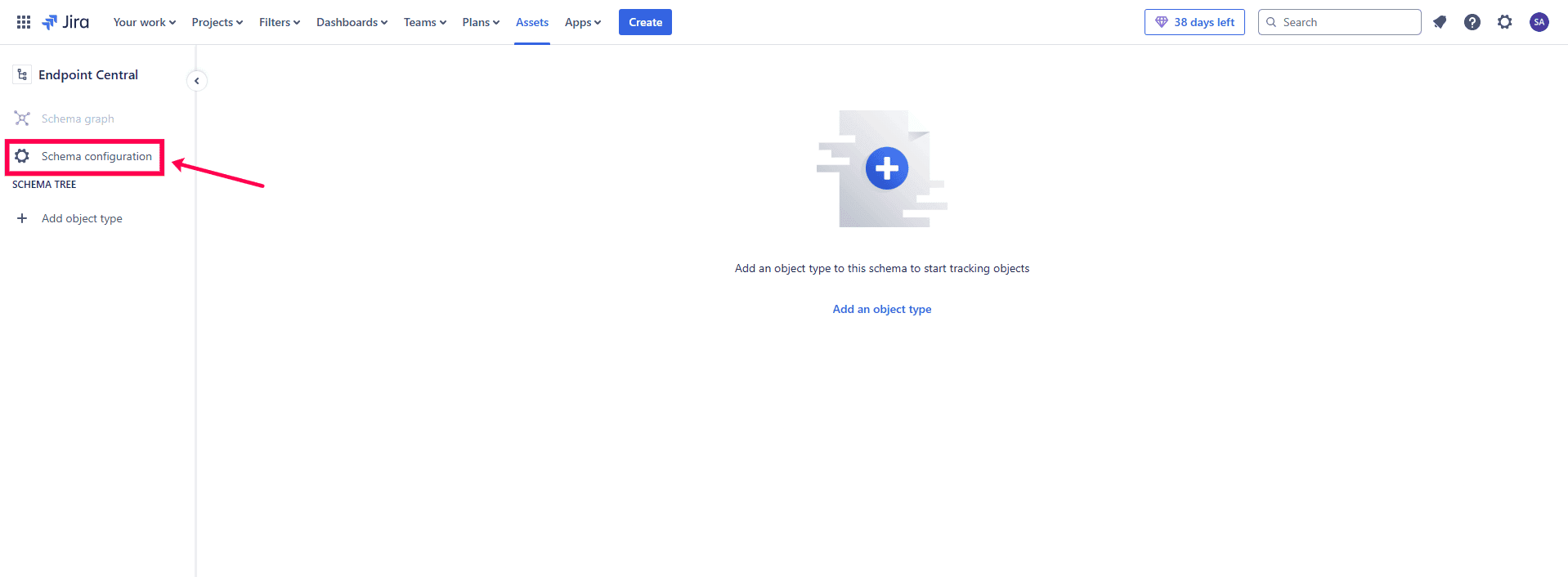Click the diamond icon in trial button
The width and height of the screenshot is (1568, 577).
(x=1161, y=22)
